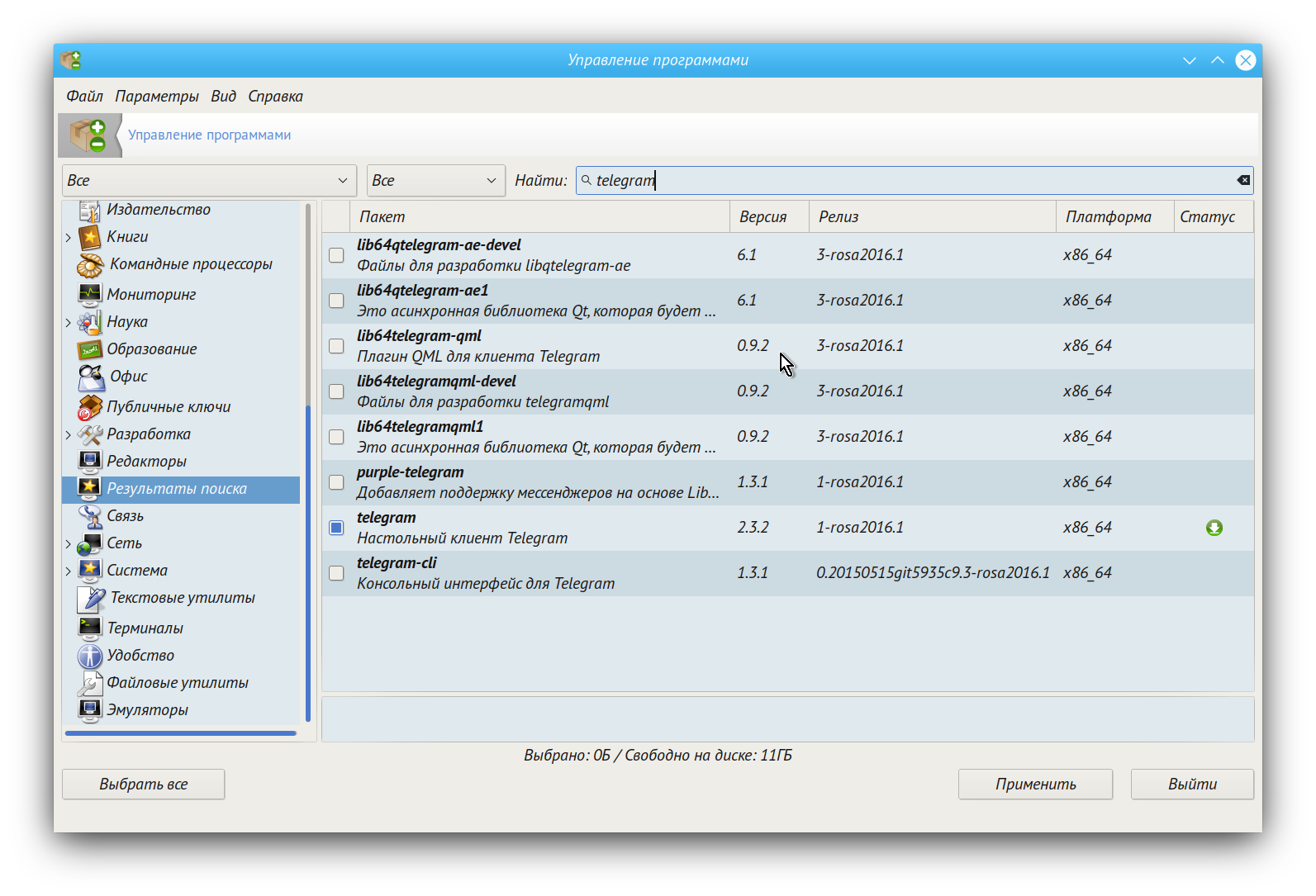1316x896 pixels.
Task: Click the Наука category icon
Action: pyautogui.click(x=89, y=322)
